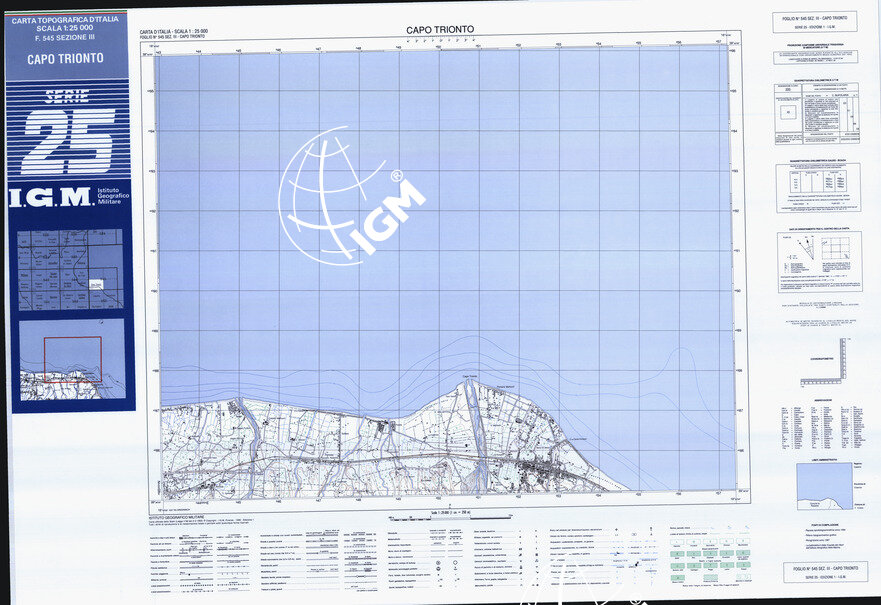Open the coastal location inset thumbnail
This screenshot has height=605, width=881.
click(x=72, y=359)
